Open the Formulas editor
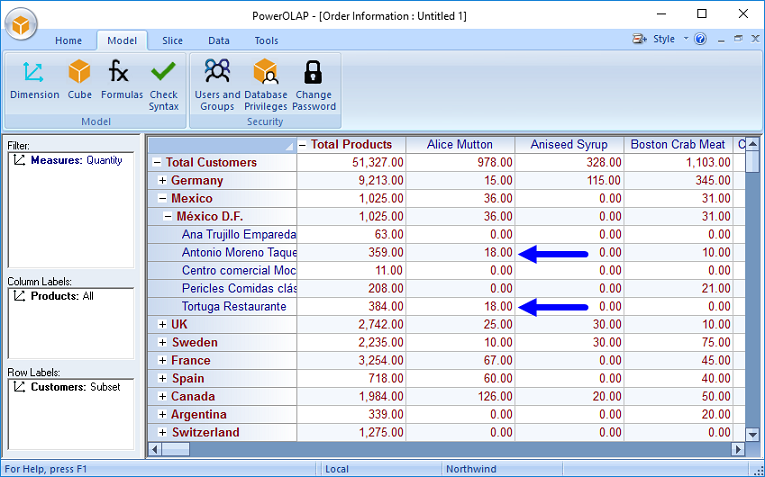 (x=121, y=80)
